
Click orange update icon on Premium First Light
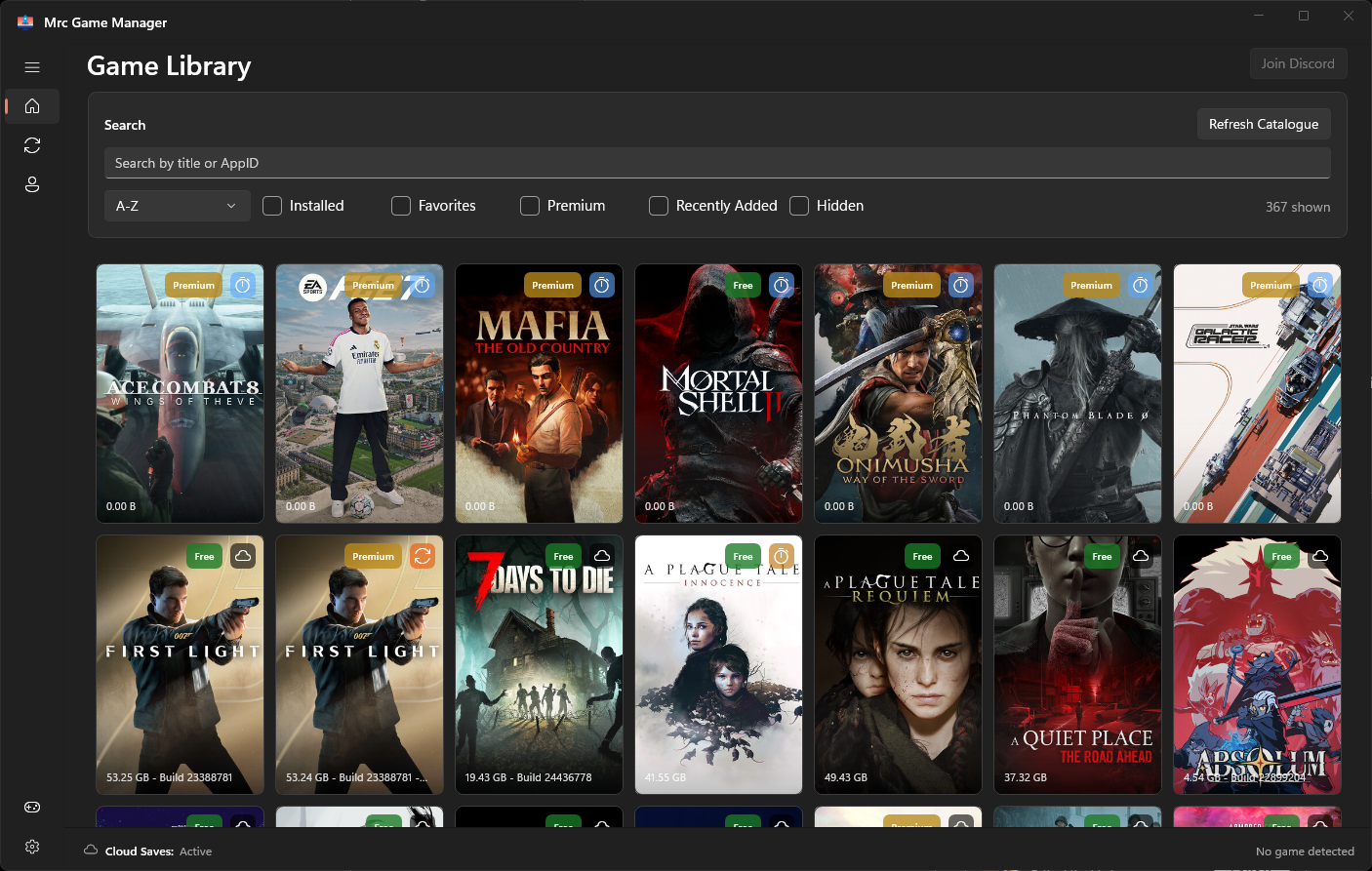click(423, 556)
